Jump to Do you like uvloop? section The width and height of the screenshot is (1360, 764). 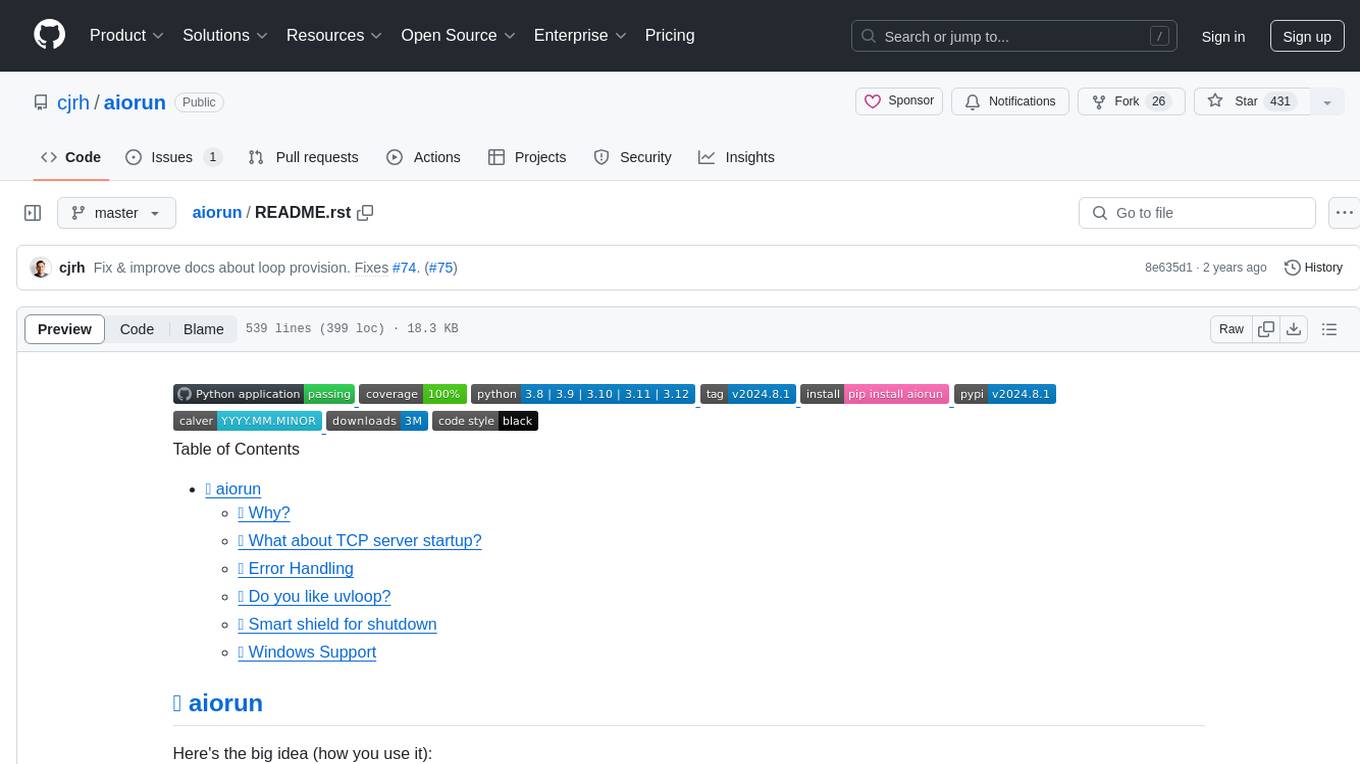point(314,597)
